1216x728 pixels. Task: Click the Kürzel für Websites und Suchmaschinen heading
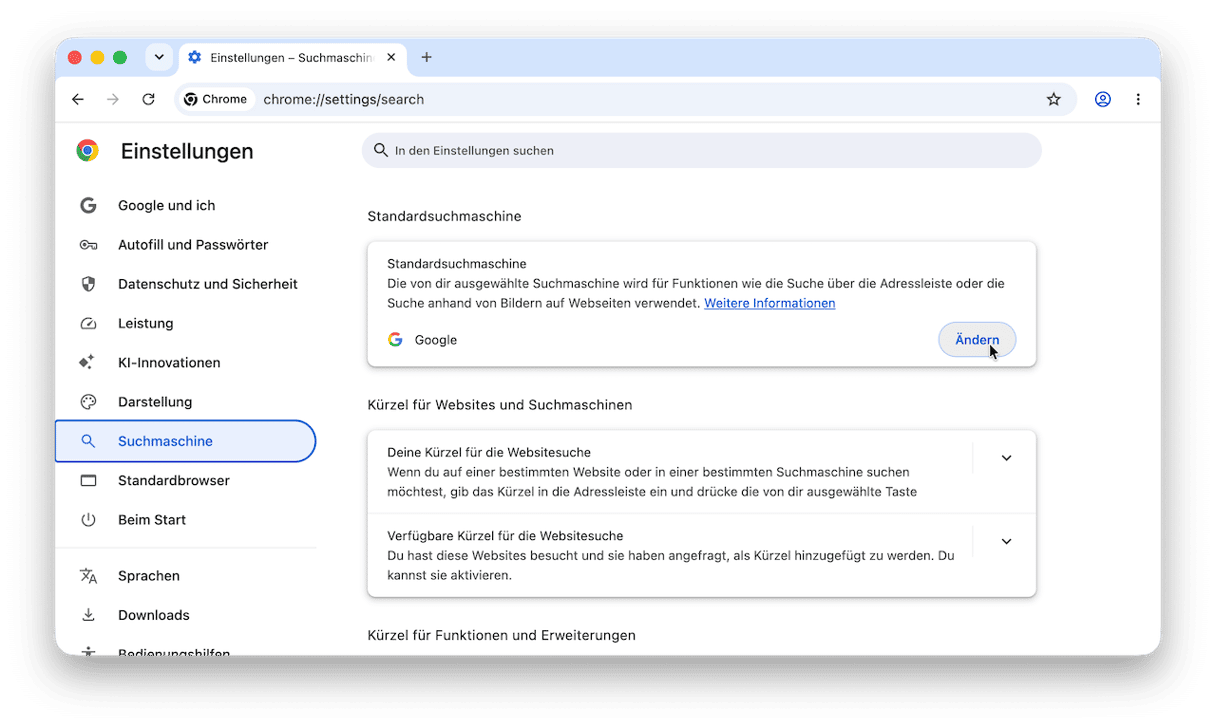[499, 405]
